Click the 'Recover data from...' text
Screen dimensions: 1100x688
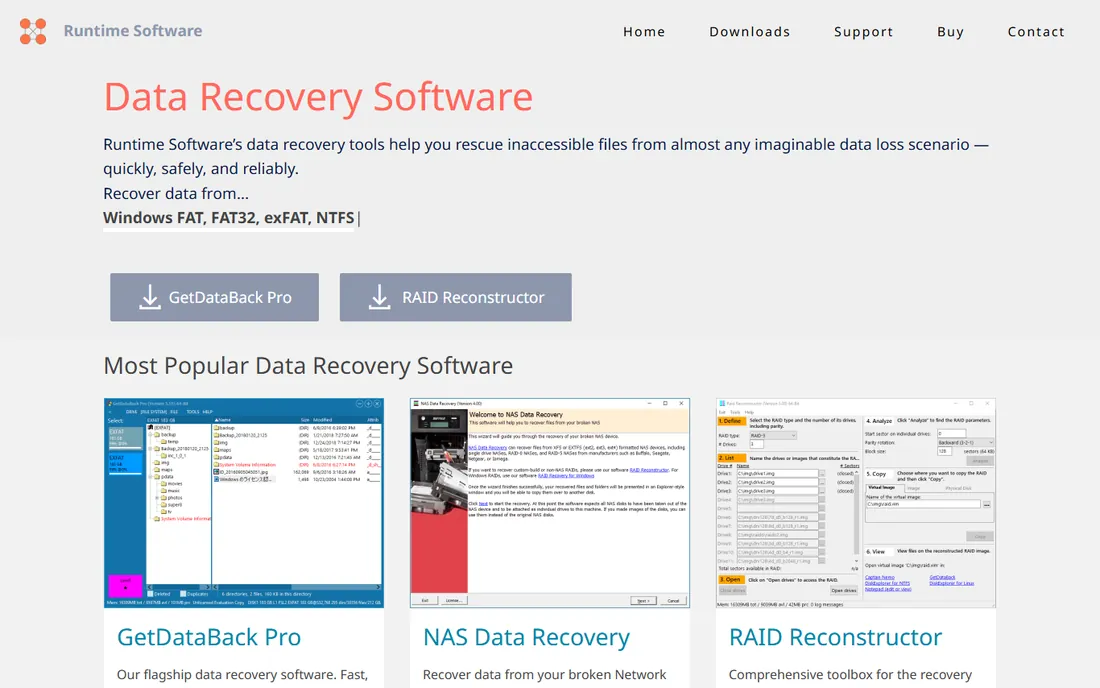176,194
